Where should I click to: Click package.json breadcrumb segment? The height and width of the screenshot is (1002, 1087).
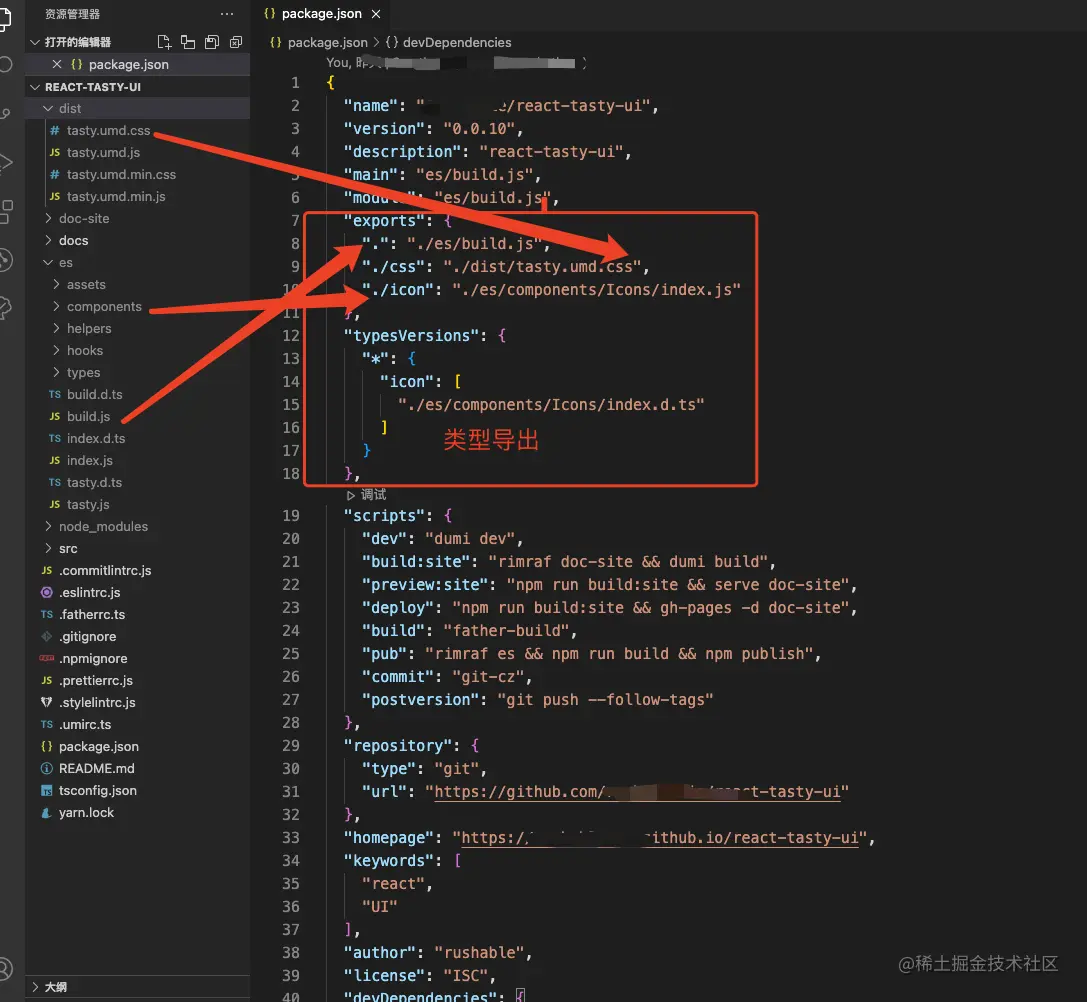click(327, 42)
